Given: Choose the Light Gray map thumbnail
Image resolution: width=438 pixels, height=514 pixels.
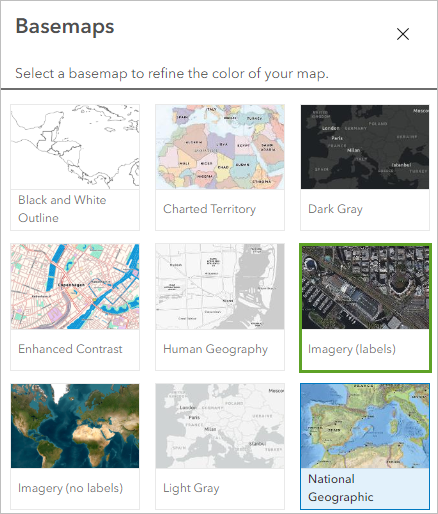Looking at the screenshot, I should click(220, 426).
